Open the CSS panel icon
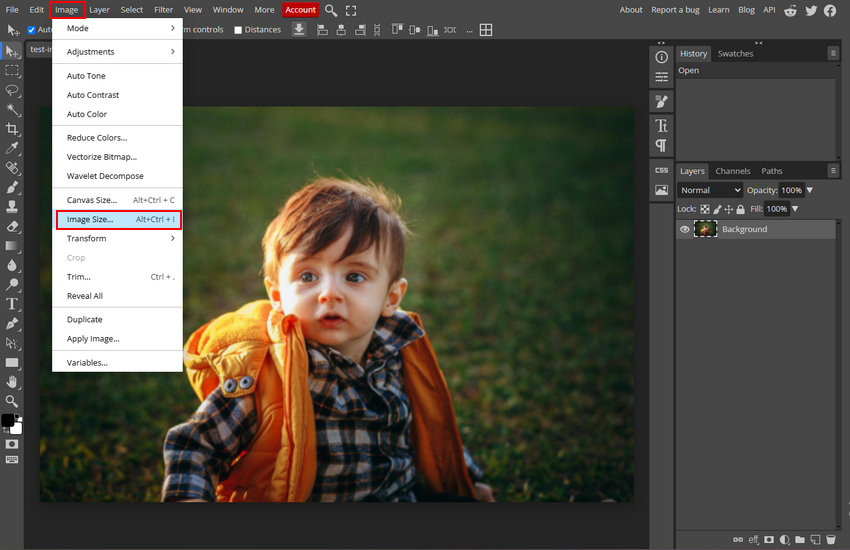This screenshot has height=550, width=850. point(661,170)
